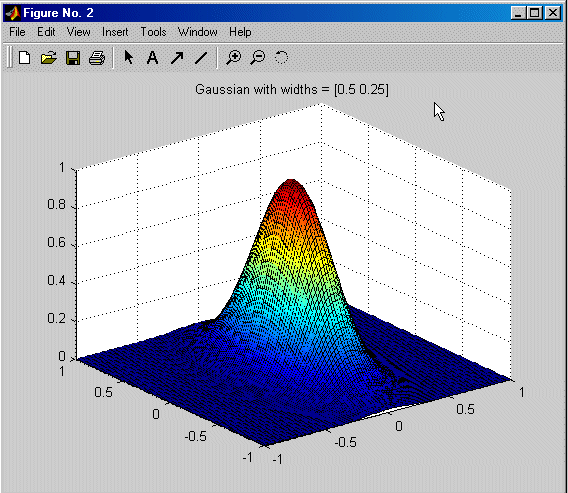Enable the Rotate 3D tool
Screen dimensions: 568x493
click(281, 58)
